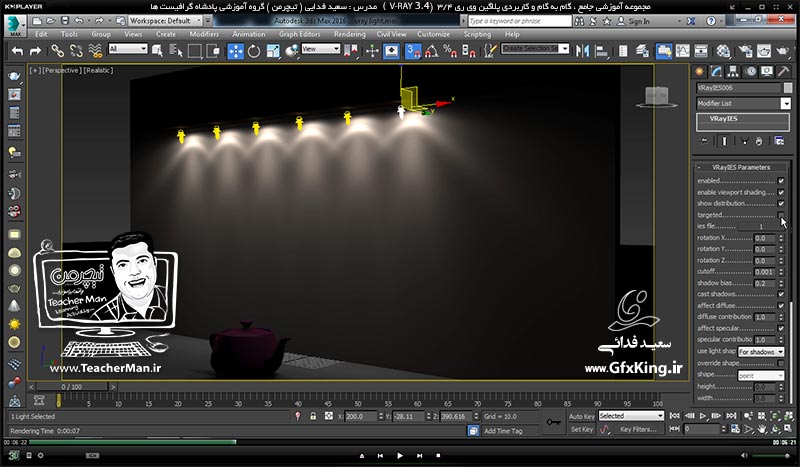The height and width of the screenshot is (467, 800).
Task: Adjust the KMPlayer volume slider
Action: pyautogui.click(x=771, y=455)
